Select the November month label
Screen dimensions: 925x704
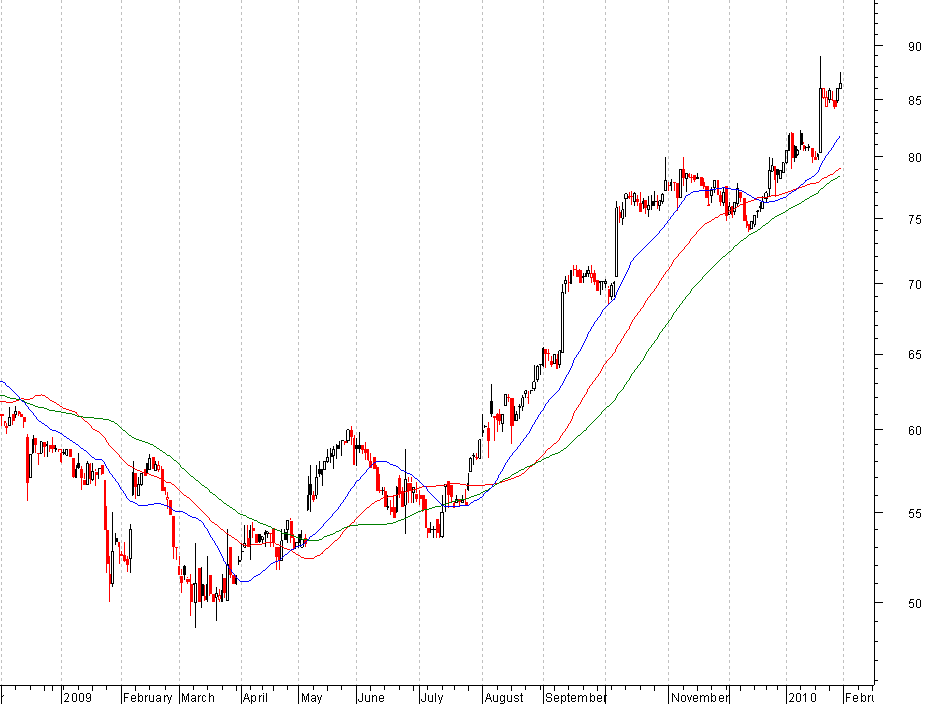pyautogui.click(x=700, y=698)
